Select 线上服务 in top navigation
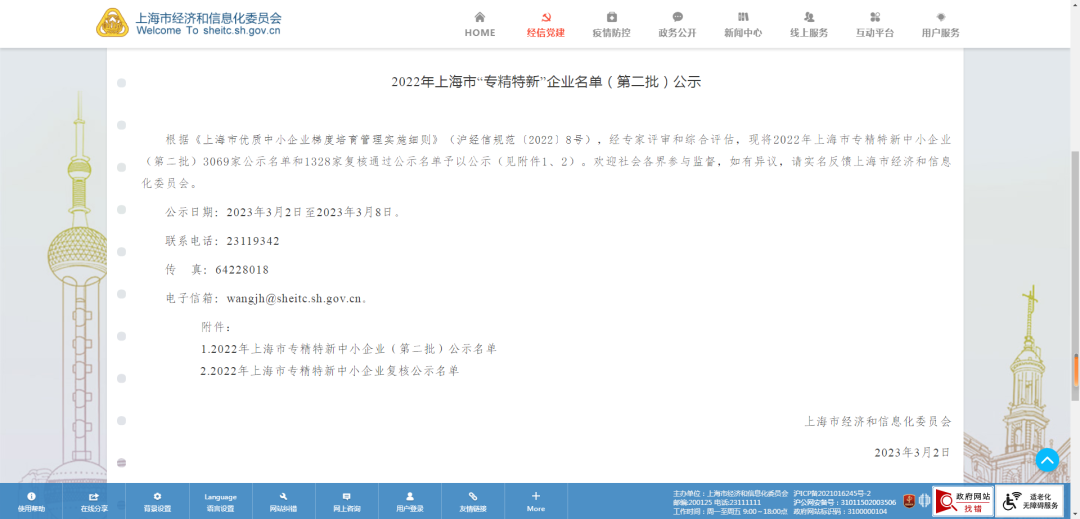Viewport: 1080px width, 519px height. (x=809, y=25)
